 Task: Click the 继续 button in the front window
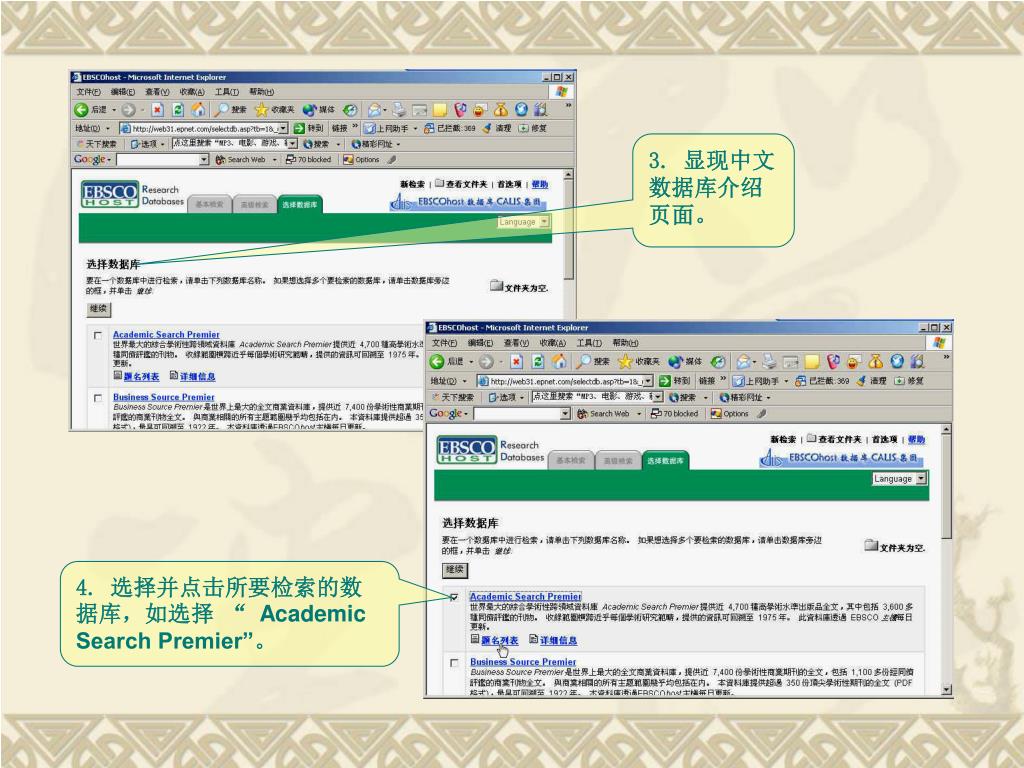click(x=455, y=570)
